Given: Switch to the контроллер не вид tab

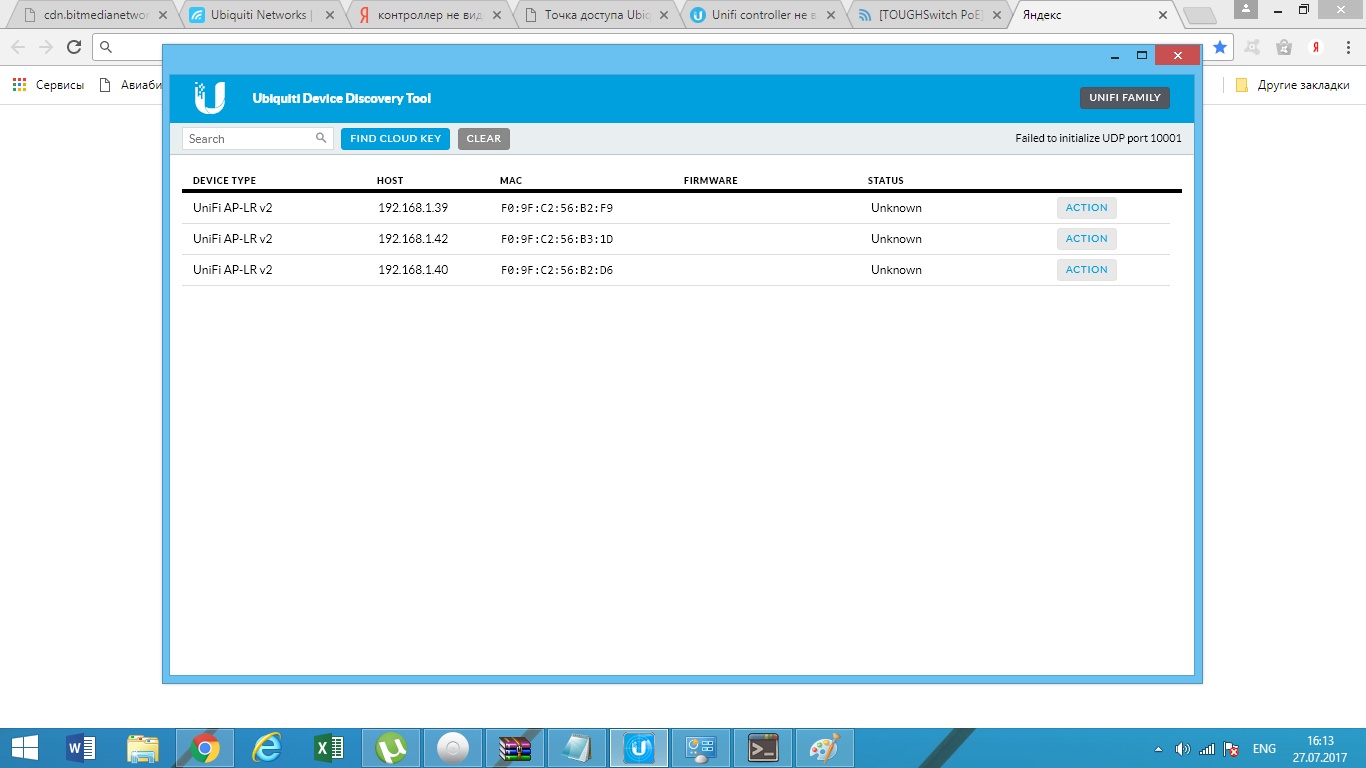Looking at the screenshot, I should (428, 15).
